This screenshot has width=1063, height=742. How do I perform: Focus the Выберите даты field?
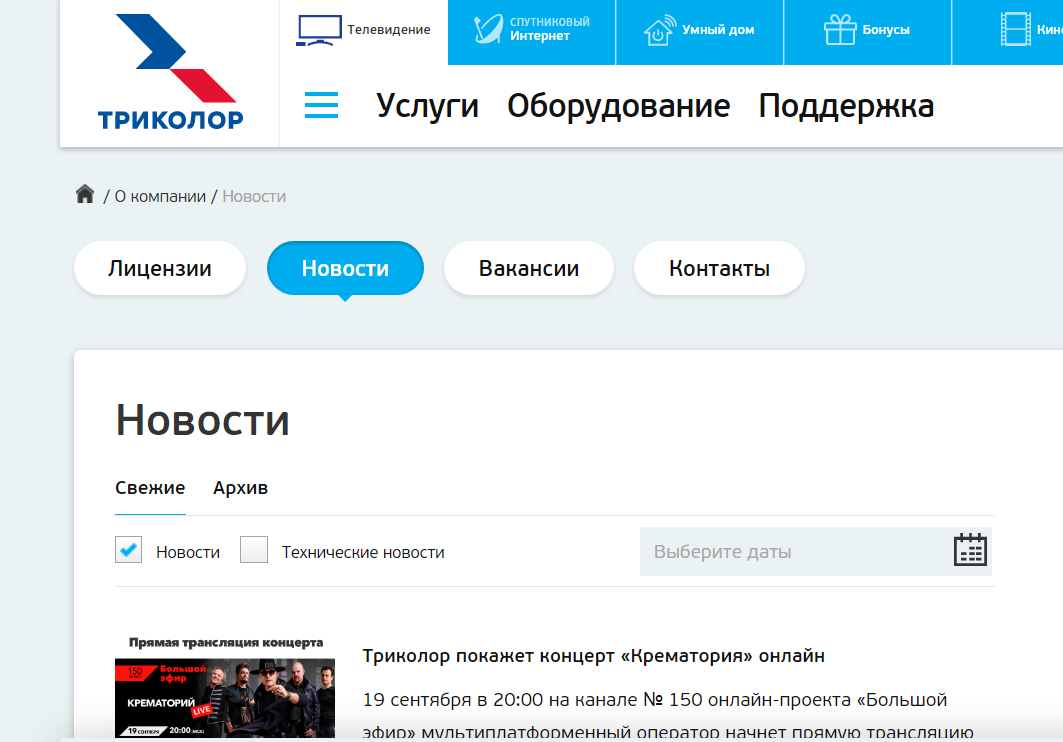816,552
